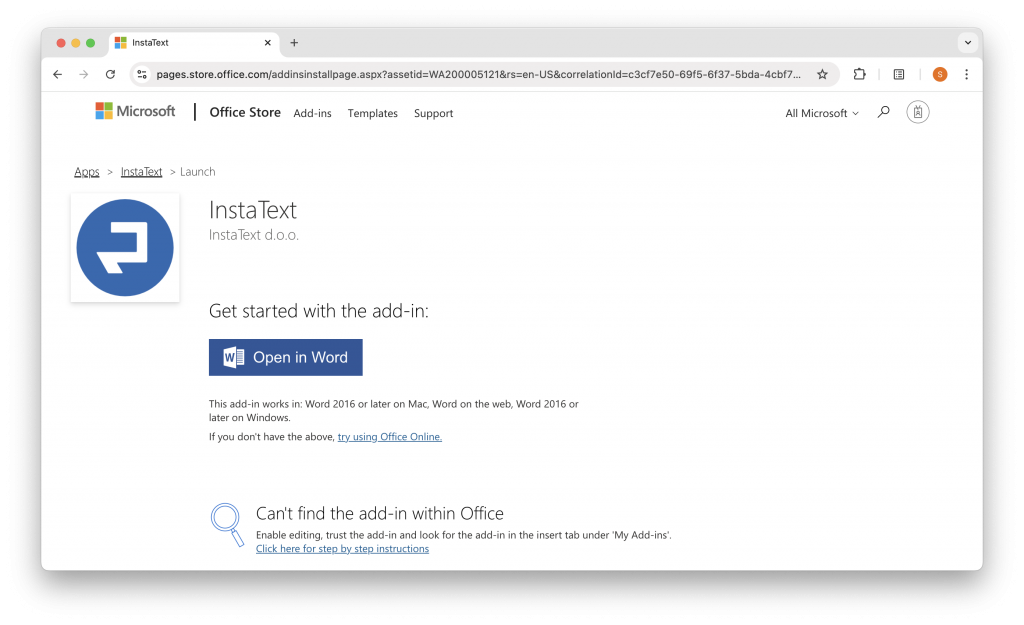The width and height of the screenshot is (1024, 625).
Task: Go to InstaText breadcrumb link
Action: pyautogui.click(x=141, y=172)
